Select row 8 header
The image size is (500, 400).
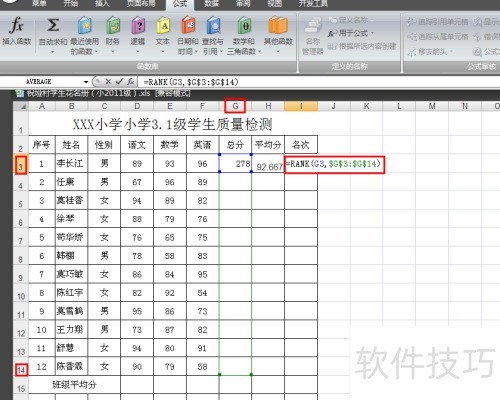pyautogui.click(x=21, y=256)
